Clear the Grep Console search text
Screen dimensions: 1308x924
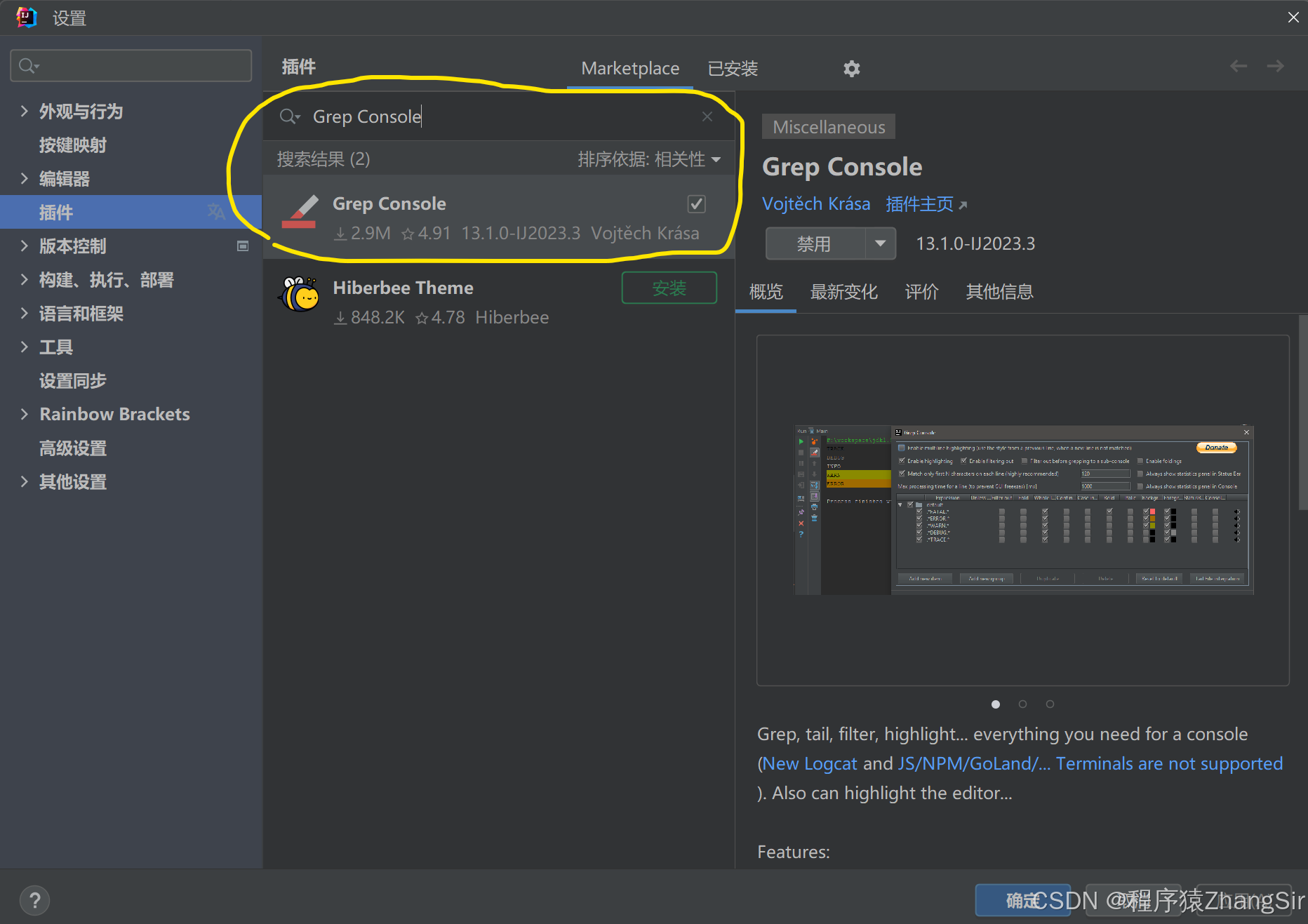(x=707, y=116)
